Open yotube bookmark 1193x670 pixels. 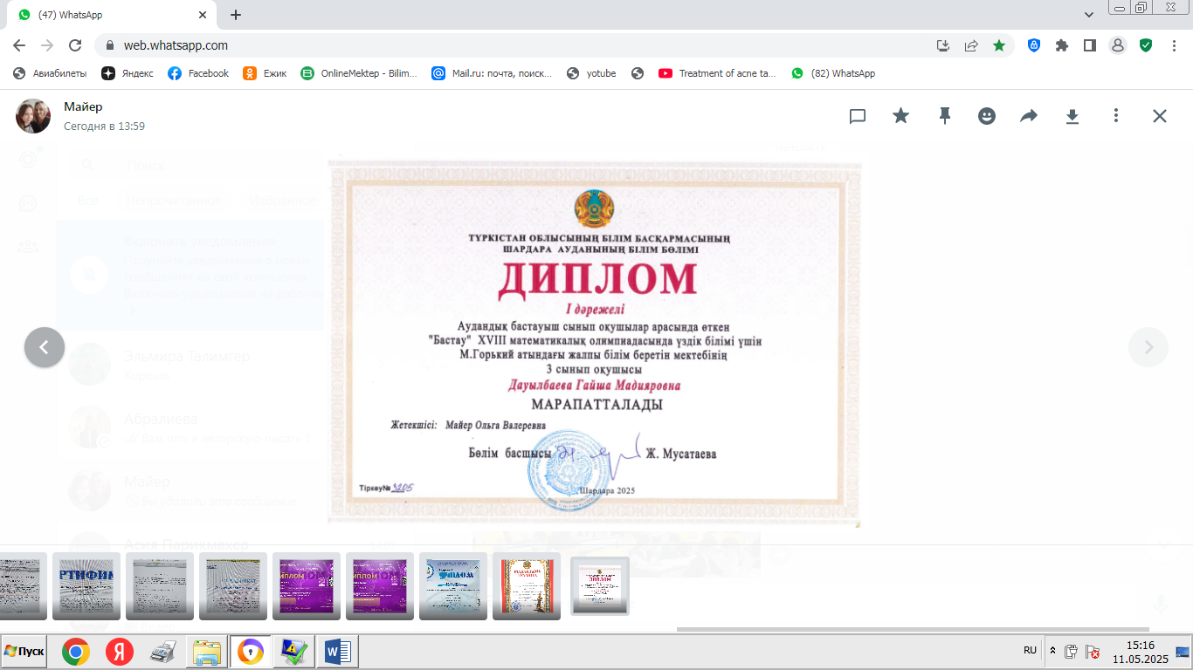[592, 73]
